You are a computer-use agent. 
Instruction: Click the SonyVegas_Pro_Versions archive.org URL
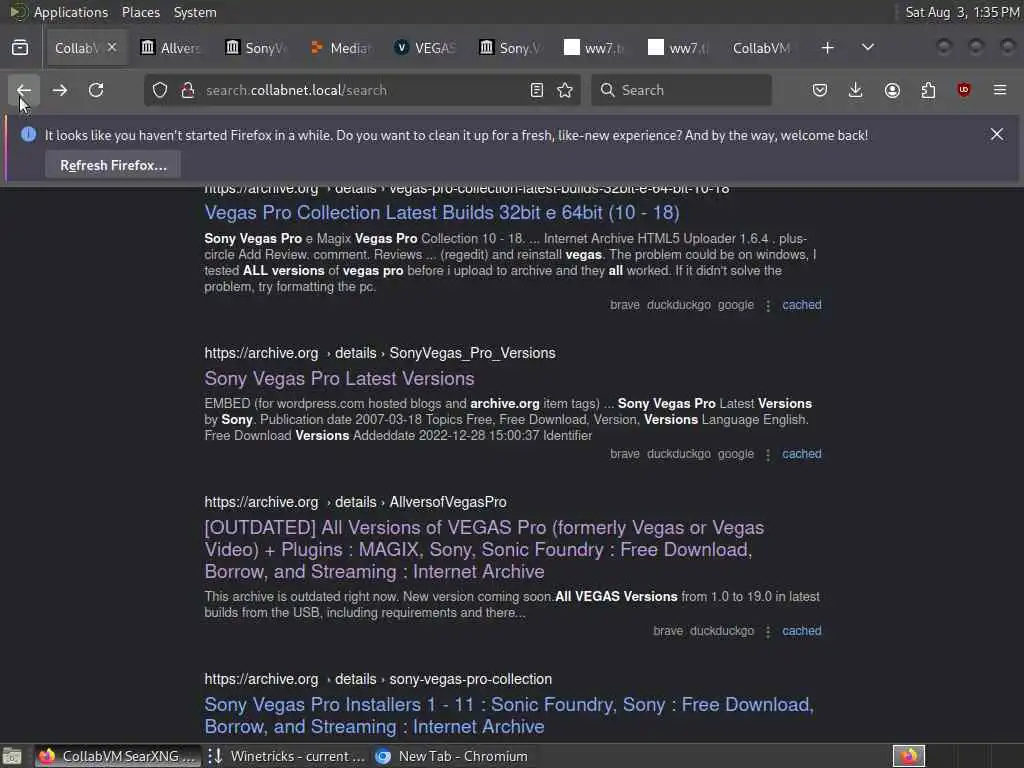(x=380, y=353)
